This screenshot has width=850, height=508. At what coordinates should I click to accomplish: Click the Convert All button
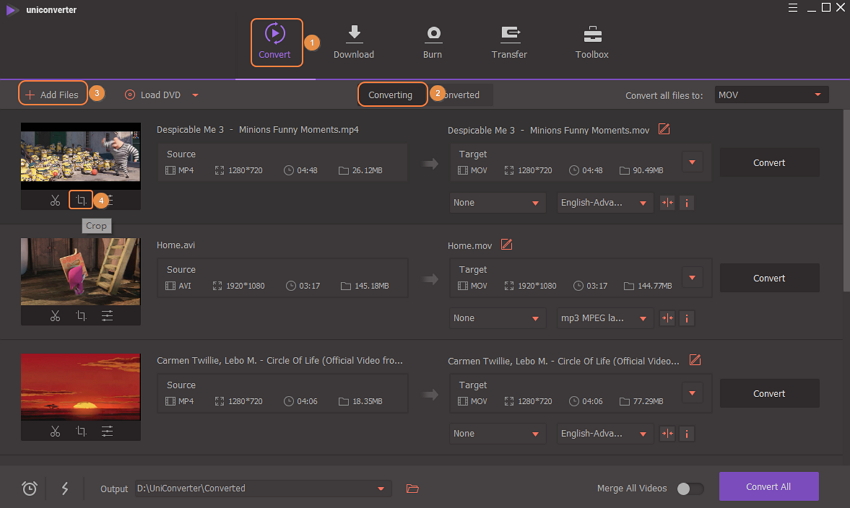[x=769, y=487]
